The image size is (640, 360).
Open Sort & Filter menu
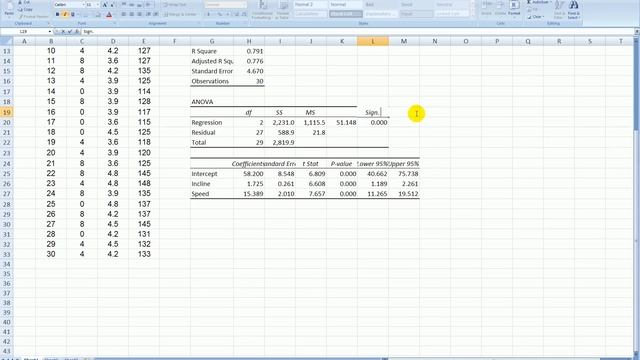(x=559, y=10)
